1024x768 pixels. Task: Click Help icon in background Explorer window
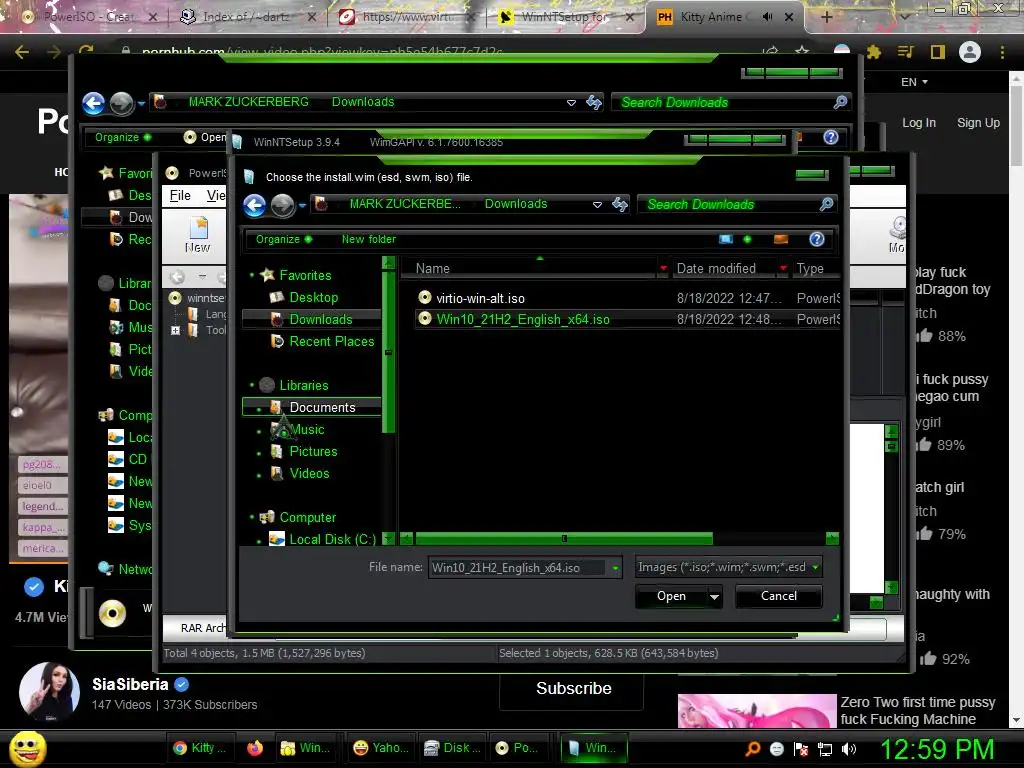click(831, 137)
